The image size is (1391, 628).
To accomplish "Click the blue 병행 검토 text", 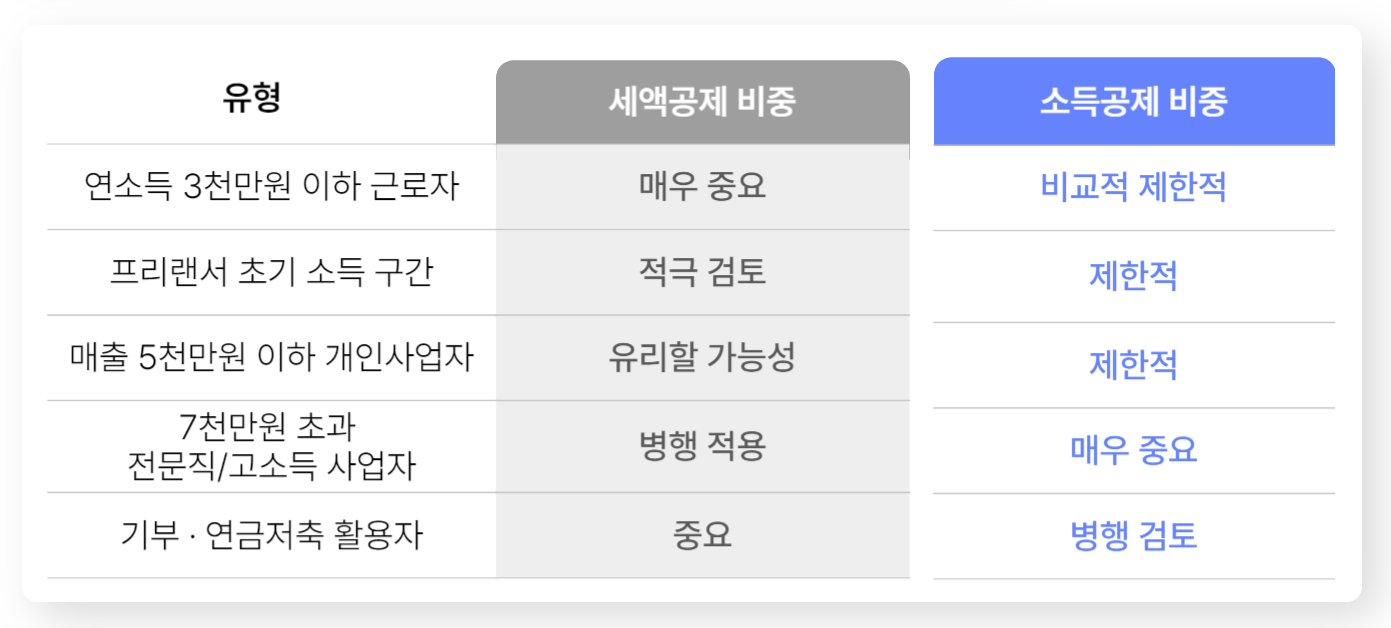I will (x=1133, y=536).
